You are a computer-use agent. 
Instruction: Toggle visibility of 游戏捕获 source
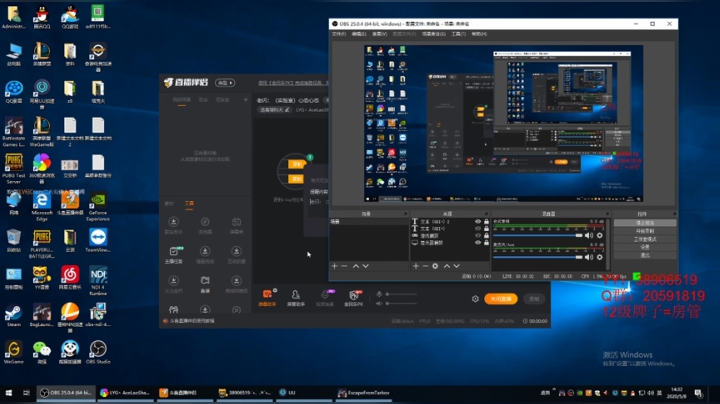478,236
